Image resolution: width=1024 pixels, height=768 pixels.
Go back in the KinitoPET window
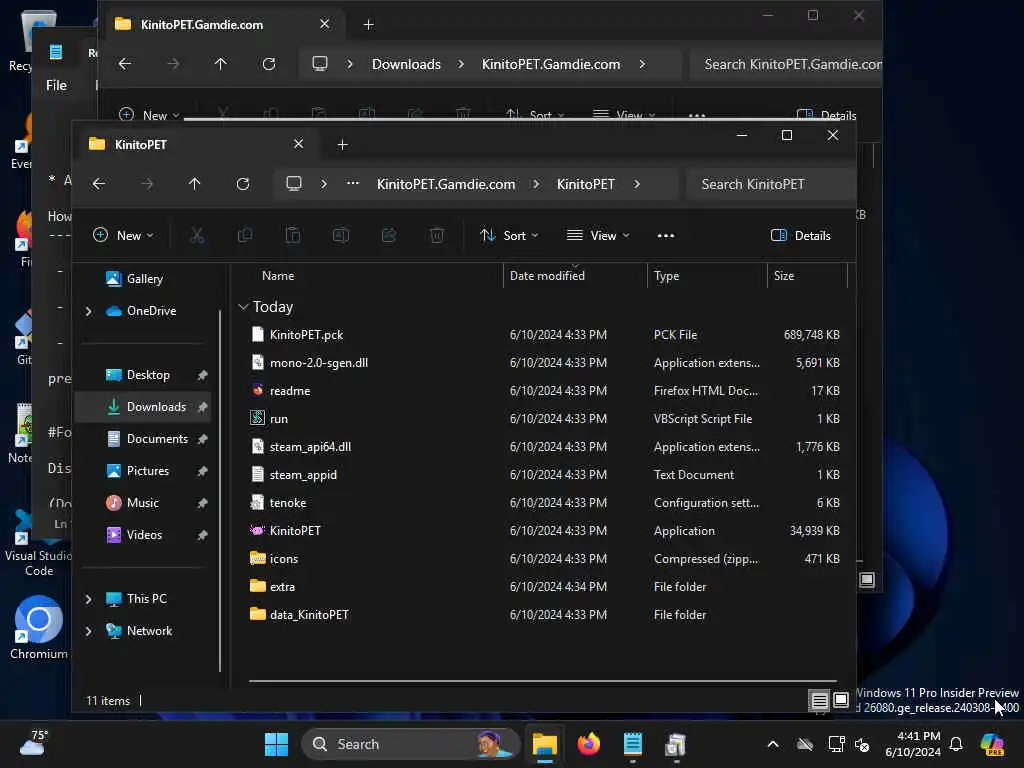(x=99, y=184)
